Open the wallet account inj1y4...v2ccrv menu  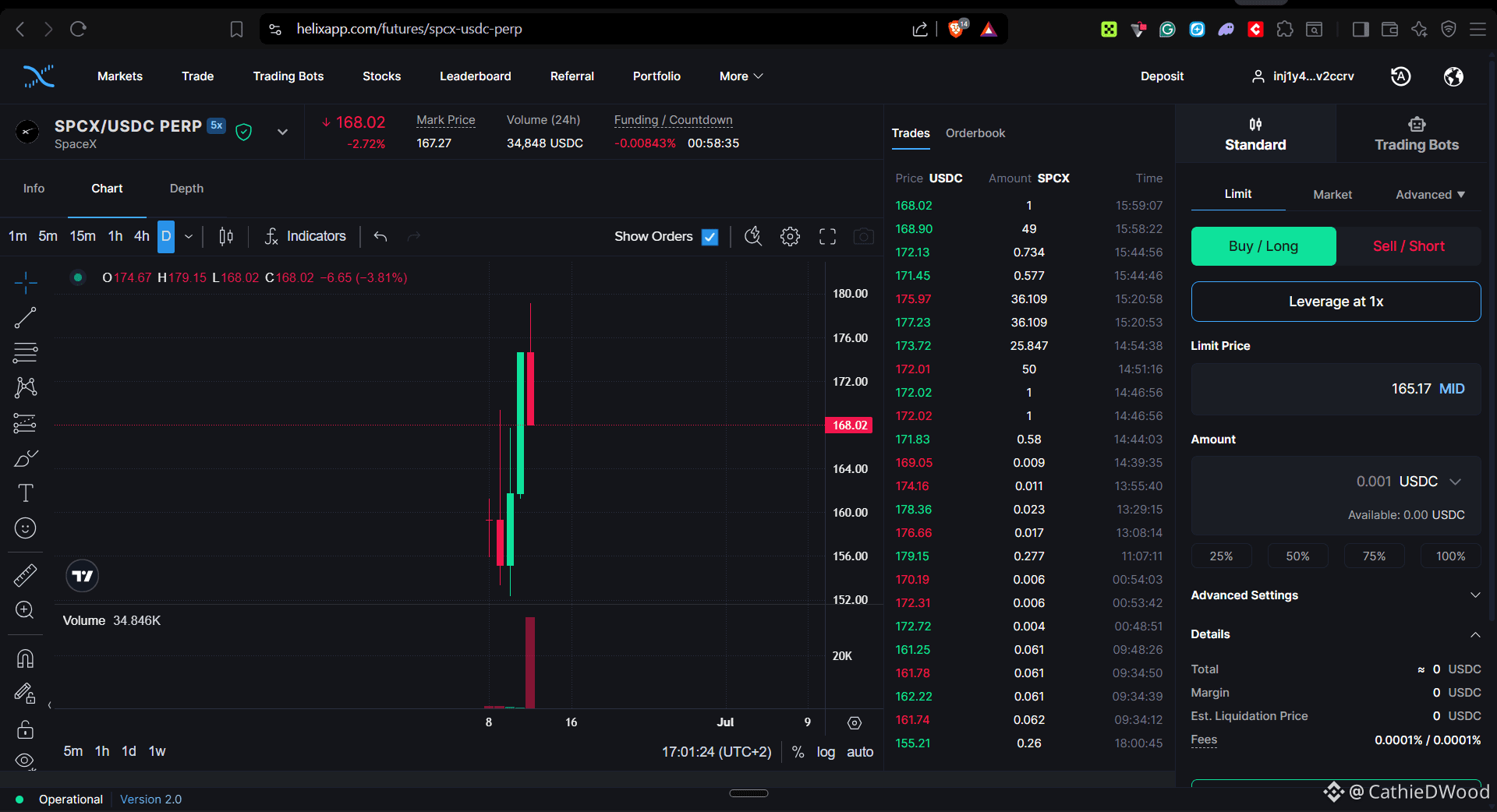pos(1303,76)
